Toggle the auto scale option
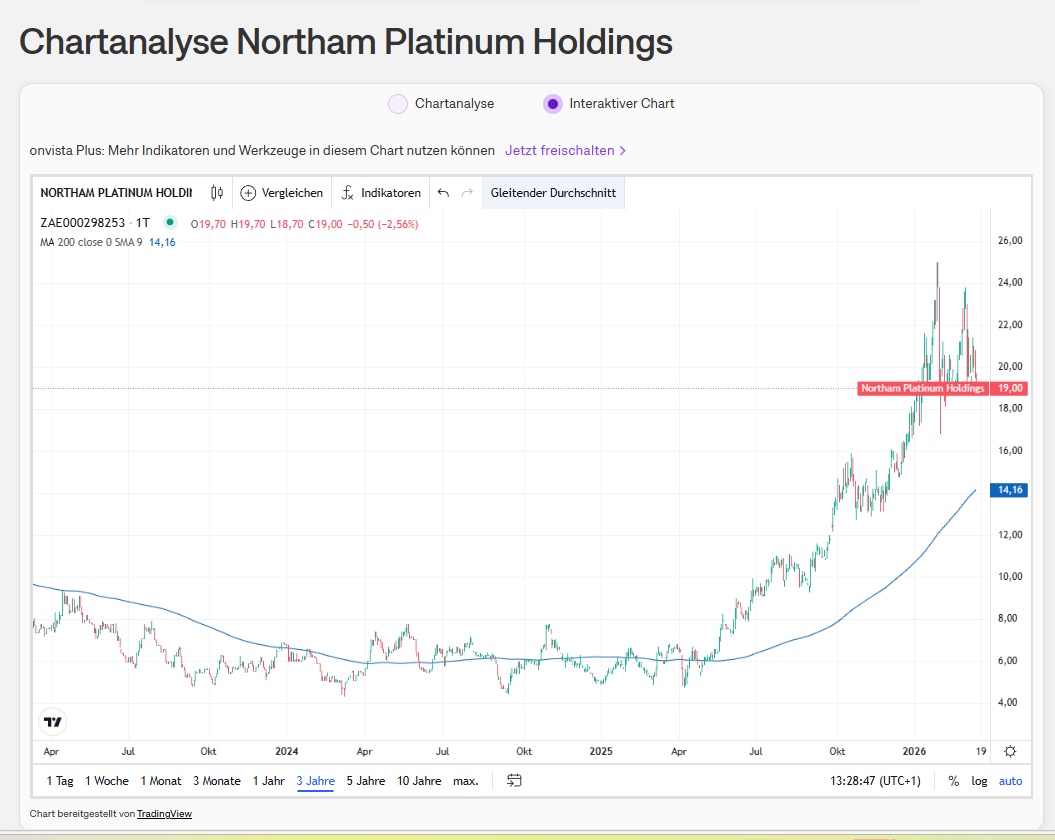The height and width of the screenshot is (840, 1055). [x=1010, y=781]
